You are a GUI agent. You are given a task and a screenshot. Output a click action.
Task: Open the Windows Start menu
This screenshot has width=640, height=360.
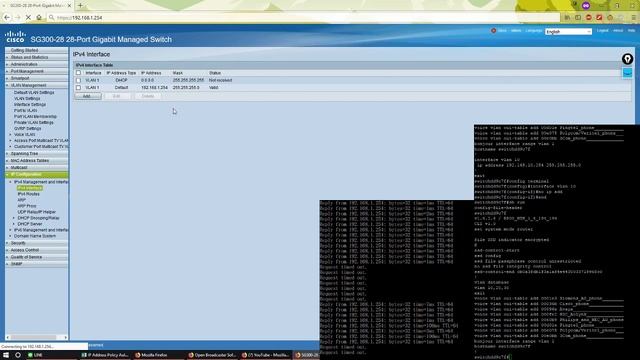(6, 355)
